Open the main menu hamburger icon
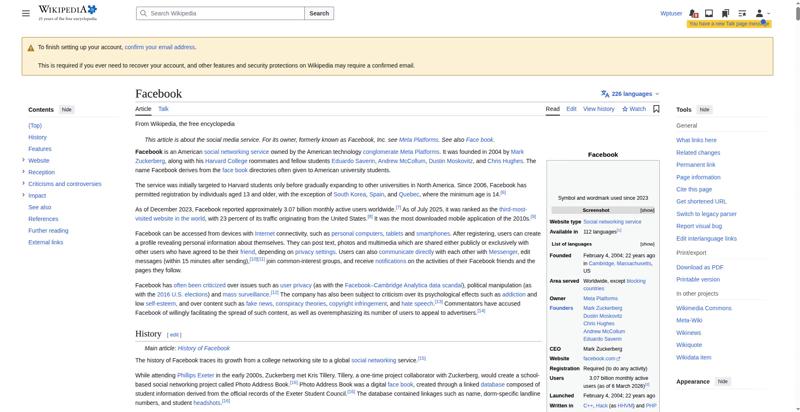The height and width of the screenshot is (412, 800). coord(26,13)
